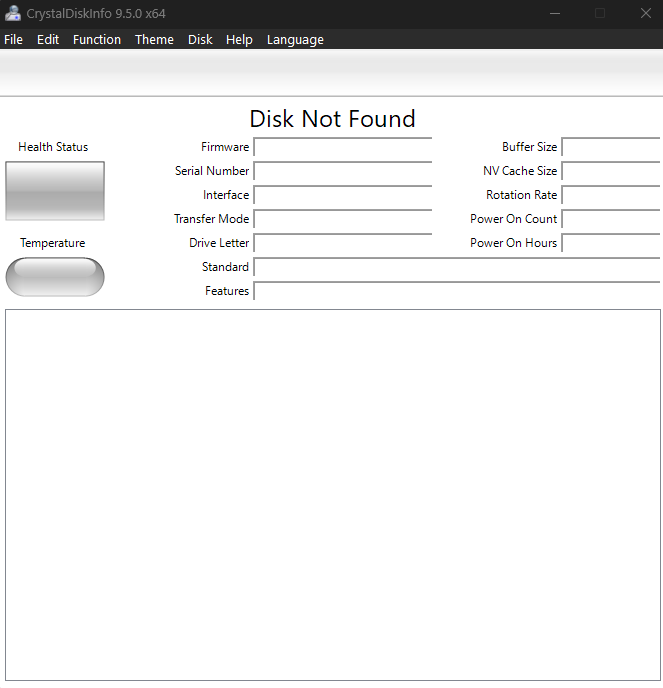Image resolution: width=663 pixels, height=688 pixels.
Task: Minimize the CrystalDiskInfo window
Action: 555,14
